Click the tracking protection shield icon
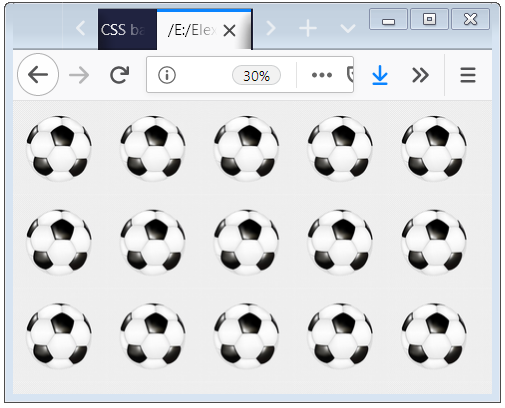The height and width of the screenshot is (408, 505). 350,75
